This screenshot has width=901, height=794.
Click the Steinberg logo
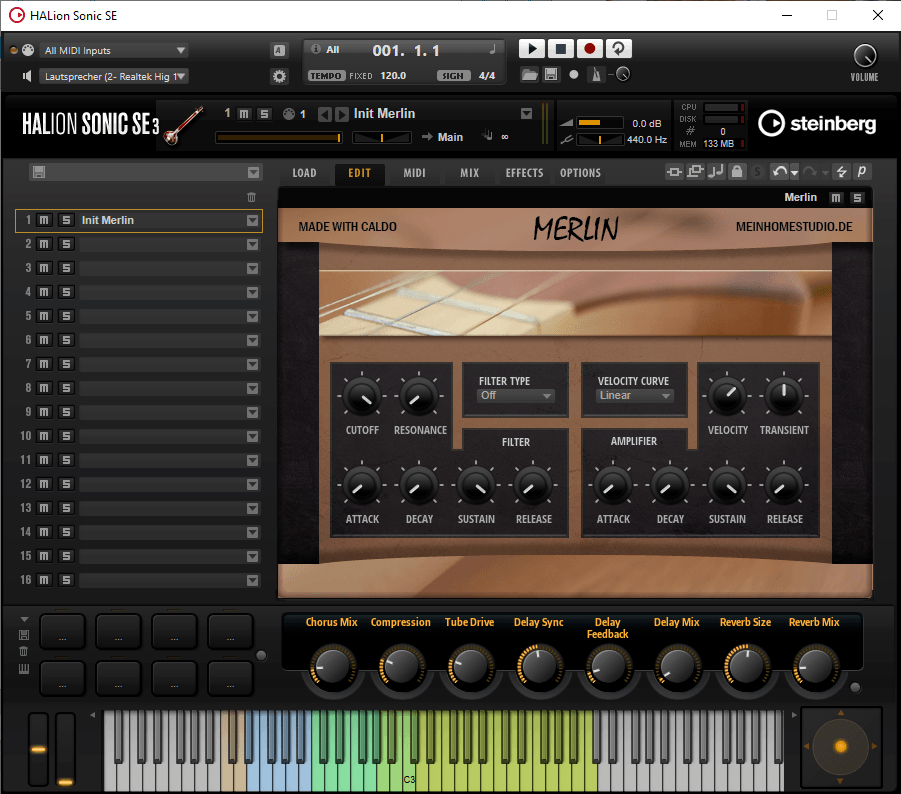[817, 124]
